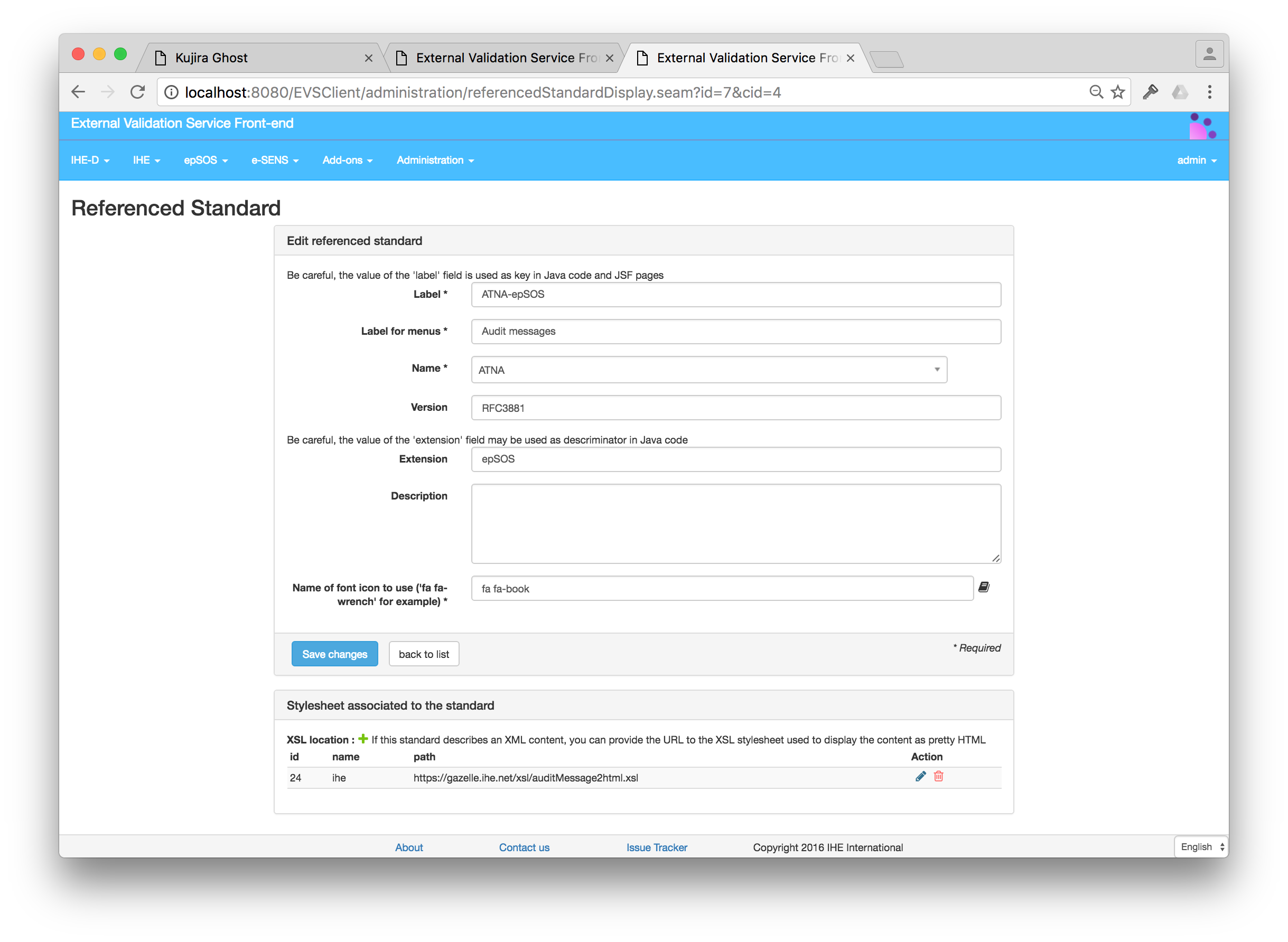Delete the stylesheet using the trash icon
The height and width of the screenshot is (942, 1288).
click(x=939, y=777)
